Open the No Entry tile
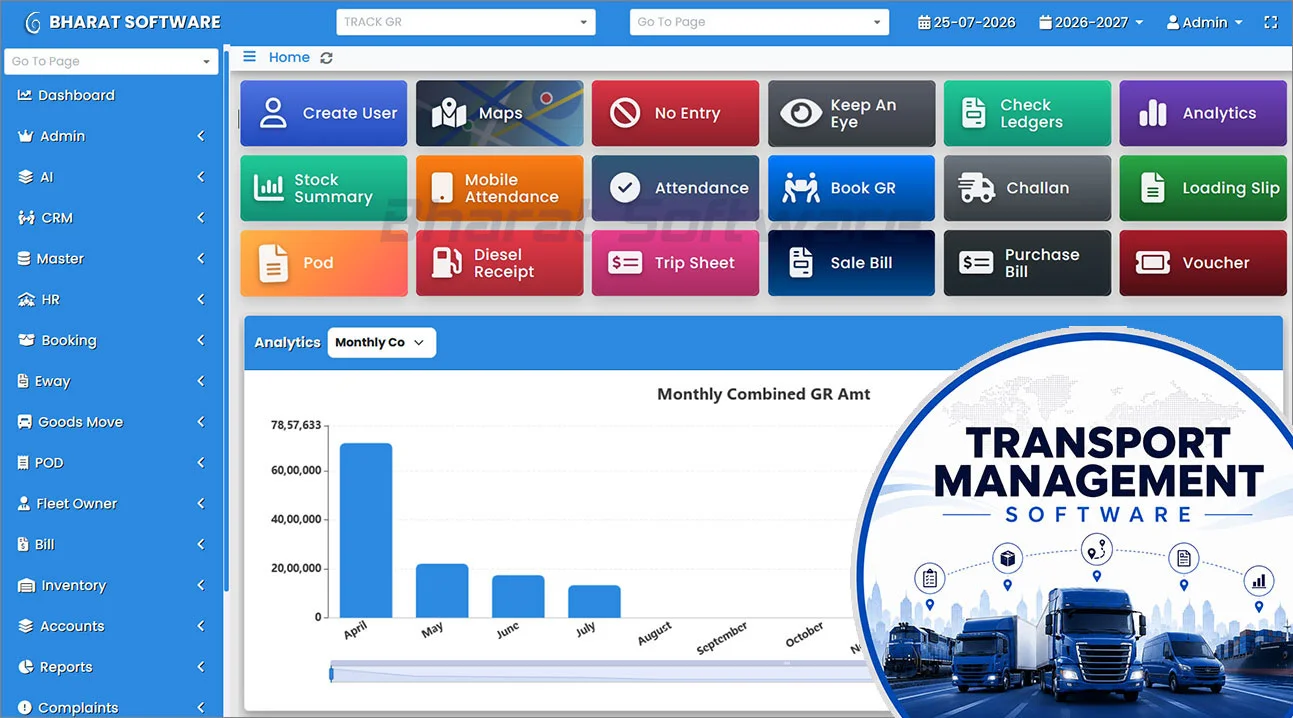The height and width of the screenshot is (718, 1293). pyautogui.click(x=675, y=113)
